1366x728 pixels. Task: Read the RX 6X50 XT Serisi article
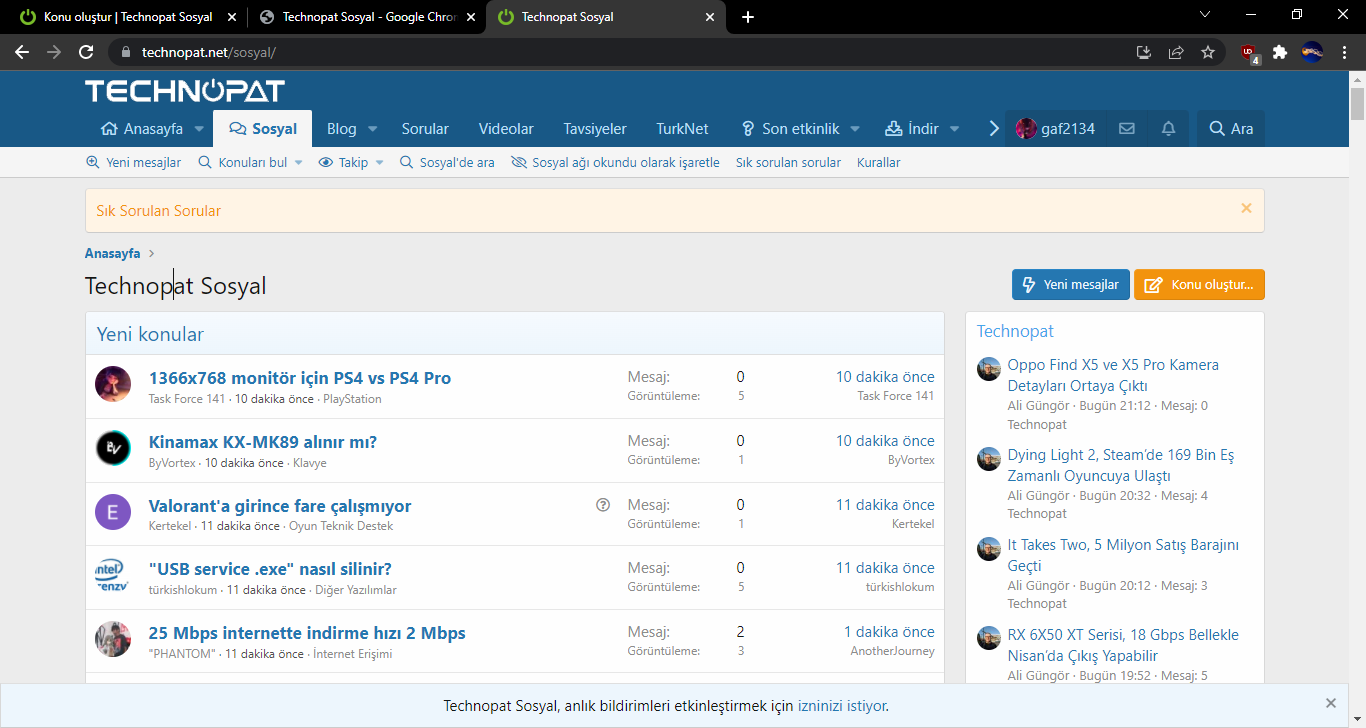[1123, 645]
